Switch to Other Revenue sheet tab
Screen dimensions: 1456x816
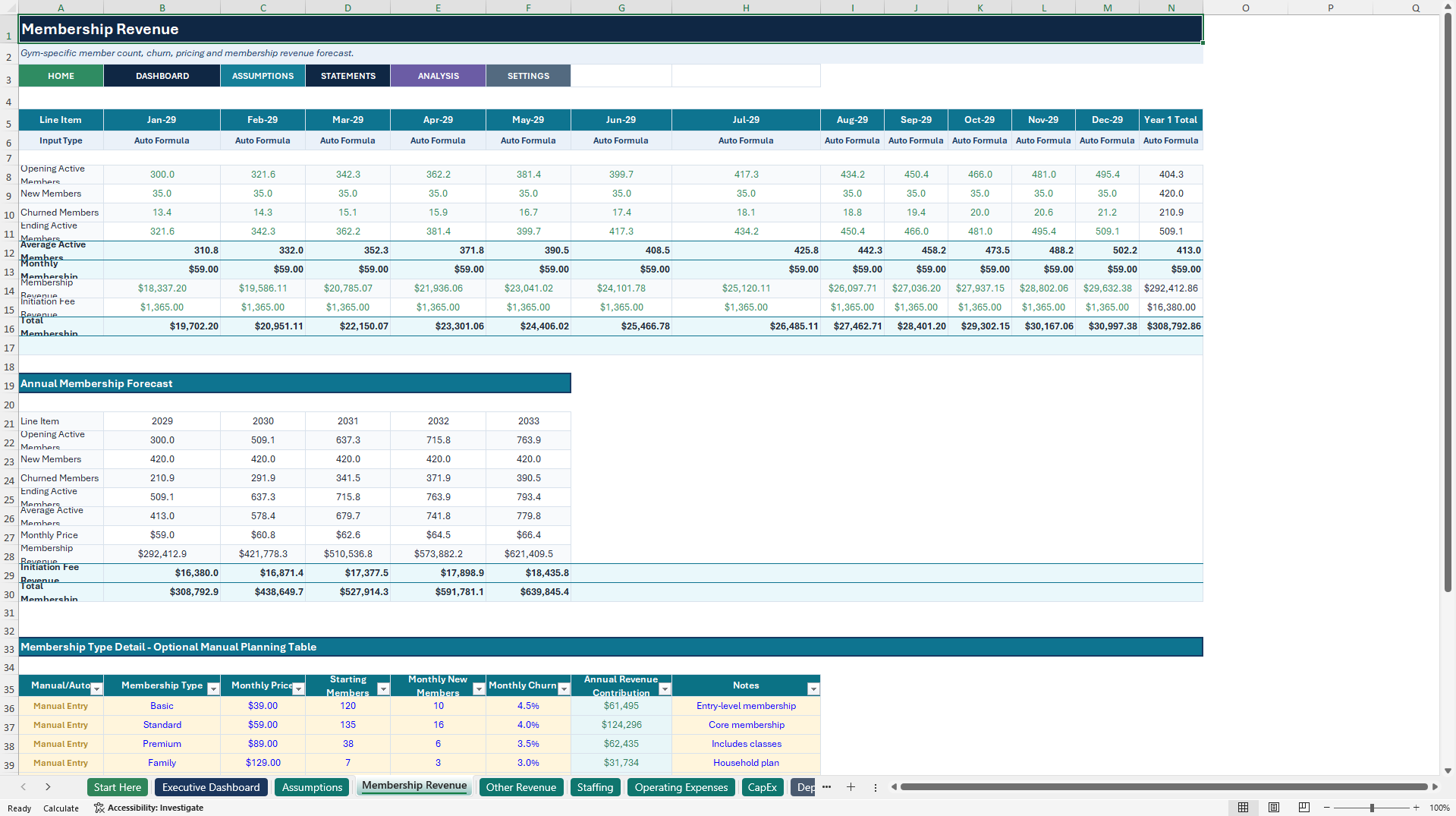[521, 787]
